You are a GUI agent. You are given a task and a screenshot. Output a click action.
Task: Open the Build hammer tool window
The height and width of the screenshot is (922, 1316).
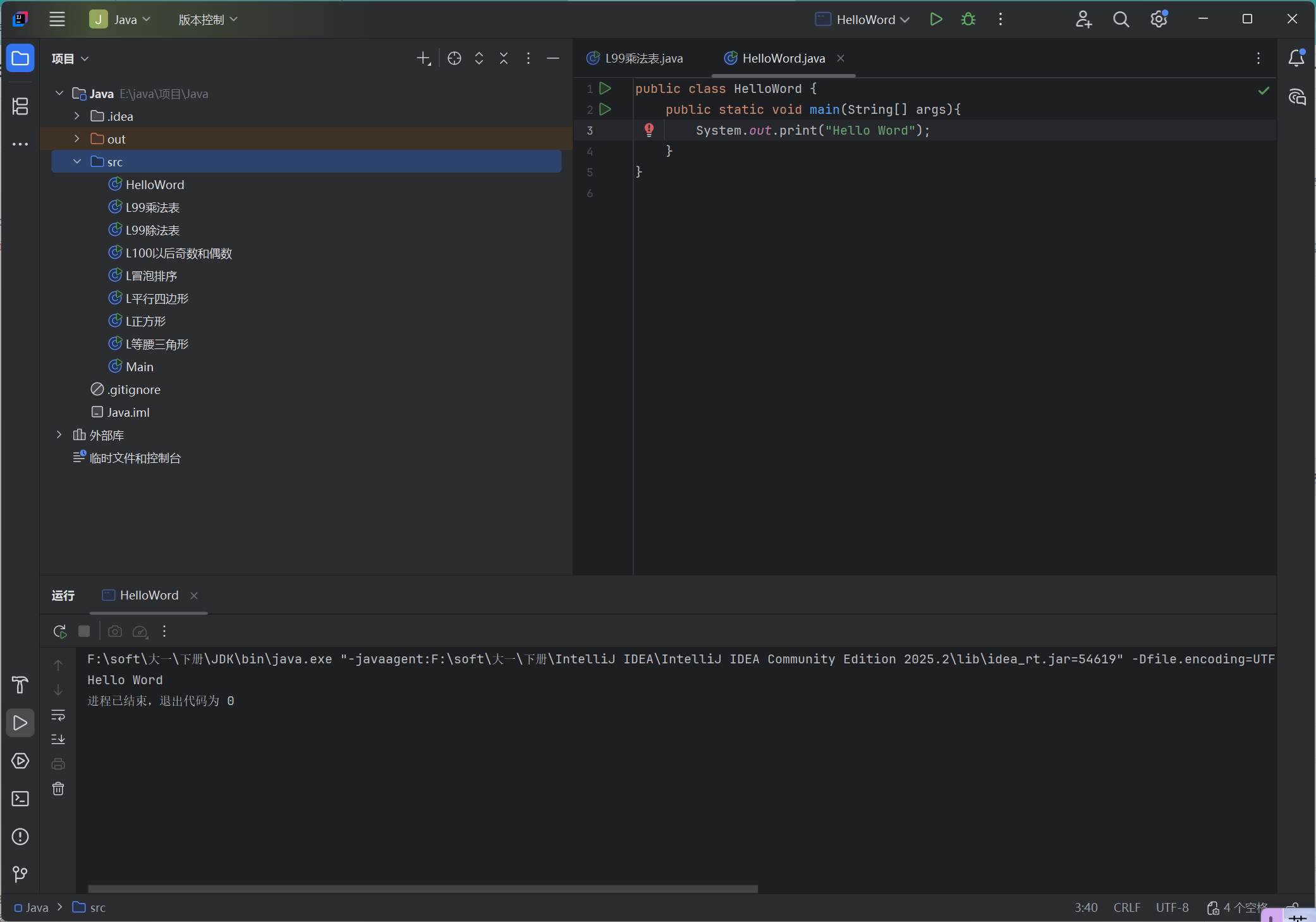click(x=20, y=685)
